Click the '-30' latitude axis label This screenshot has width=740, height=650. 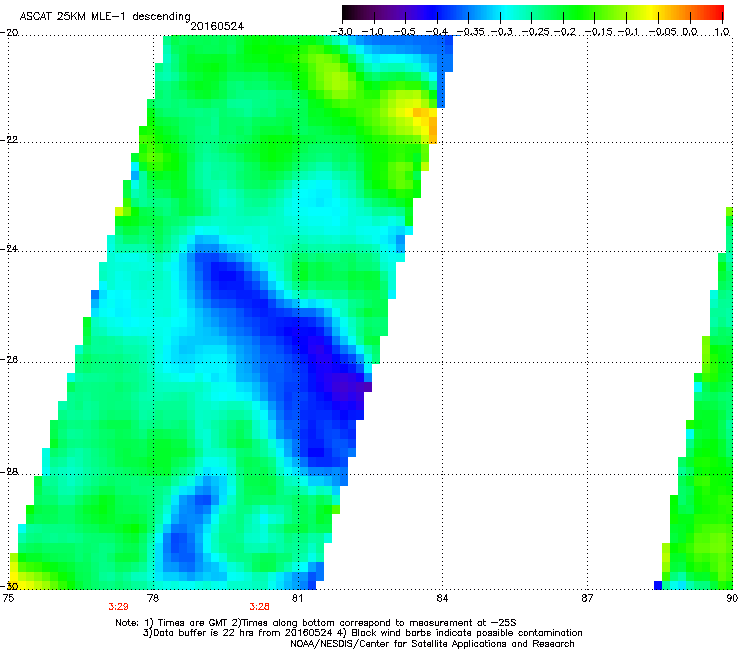[9, 586]
